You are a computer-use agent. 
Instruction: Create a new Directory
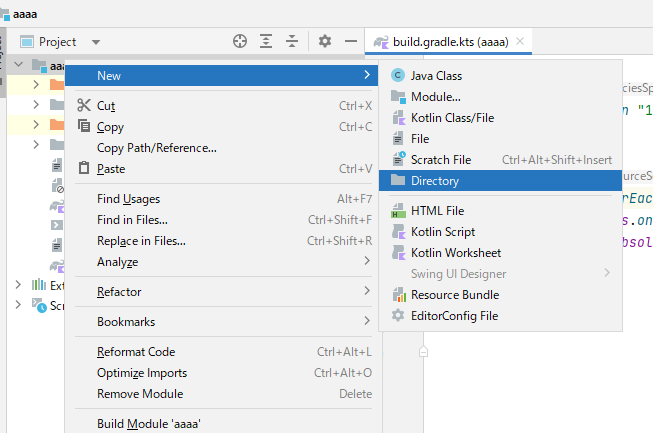(501, 181)
